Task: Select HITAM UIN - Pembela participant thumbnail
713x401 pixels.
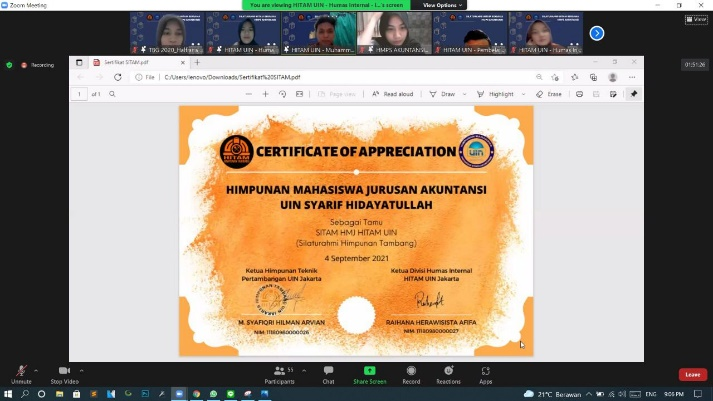Action: [470, 33]
